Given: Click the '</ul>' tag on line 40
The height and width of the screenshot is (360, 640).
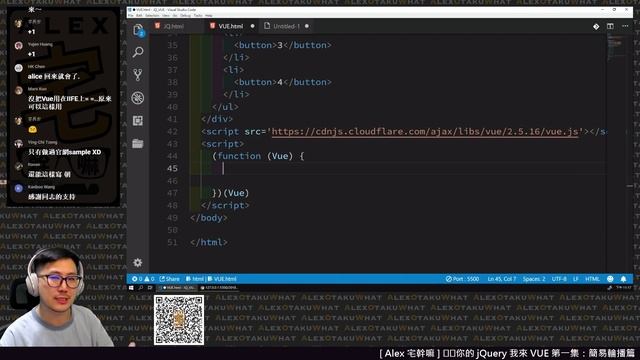Looking at the screenshot, I should click(x=225, y=107).
